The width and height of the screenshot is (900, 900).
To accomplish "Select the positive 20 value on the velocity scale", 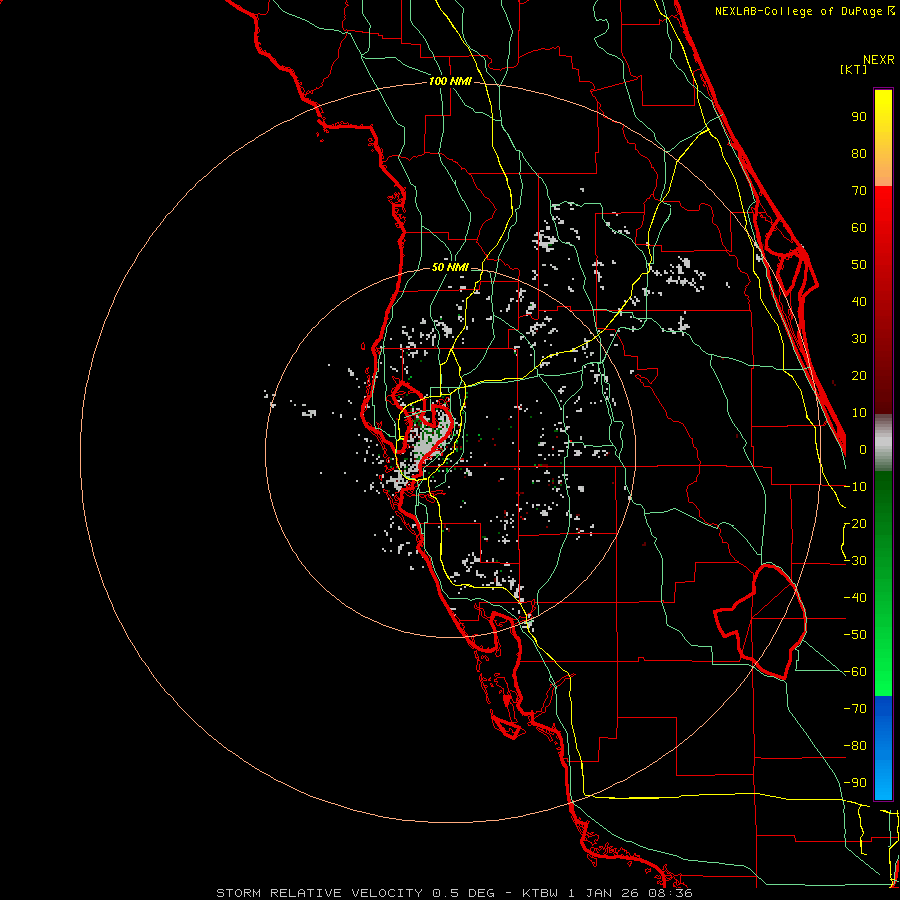I will pyautogui.click(x=859, y=376).
